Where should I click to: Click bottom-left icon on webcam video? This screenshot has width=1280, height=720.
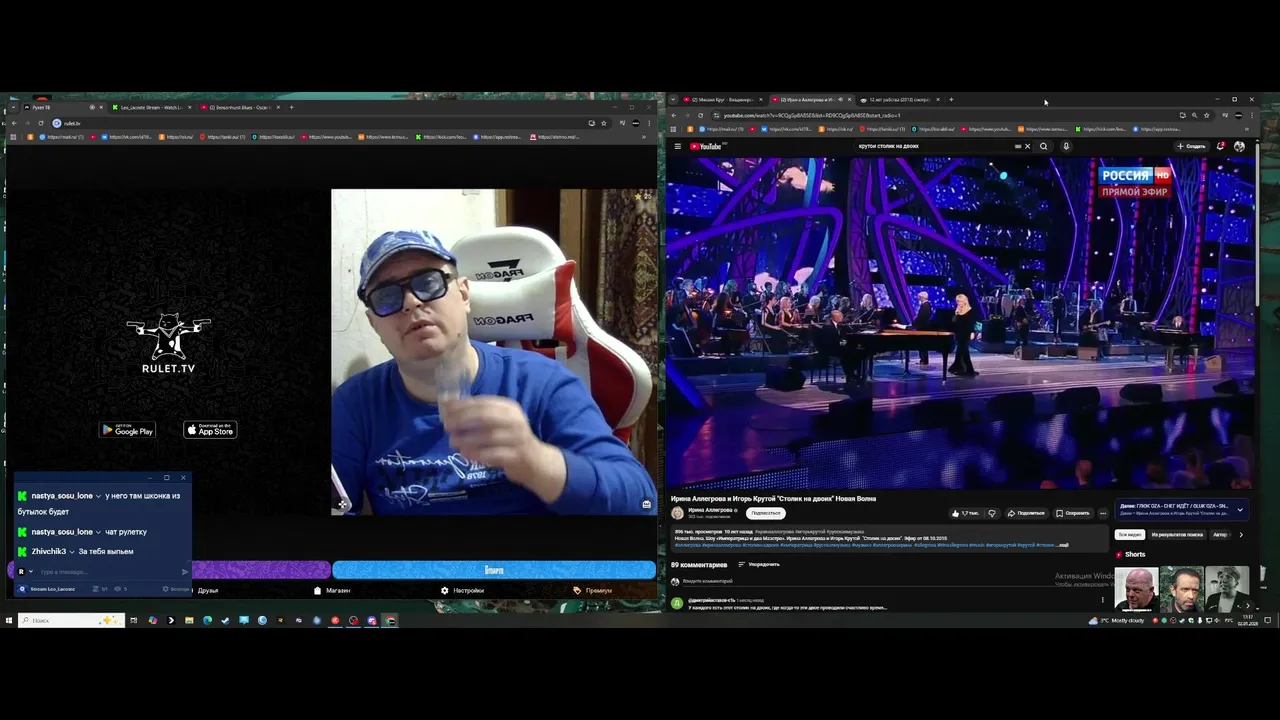[x=342, y=504]
